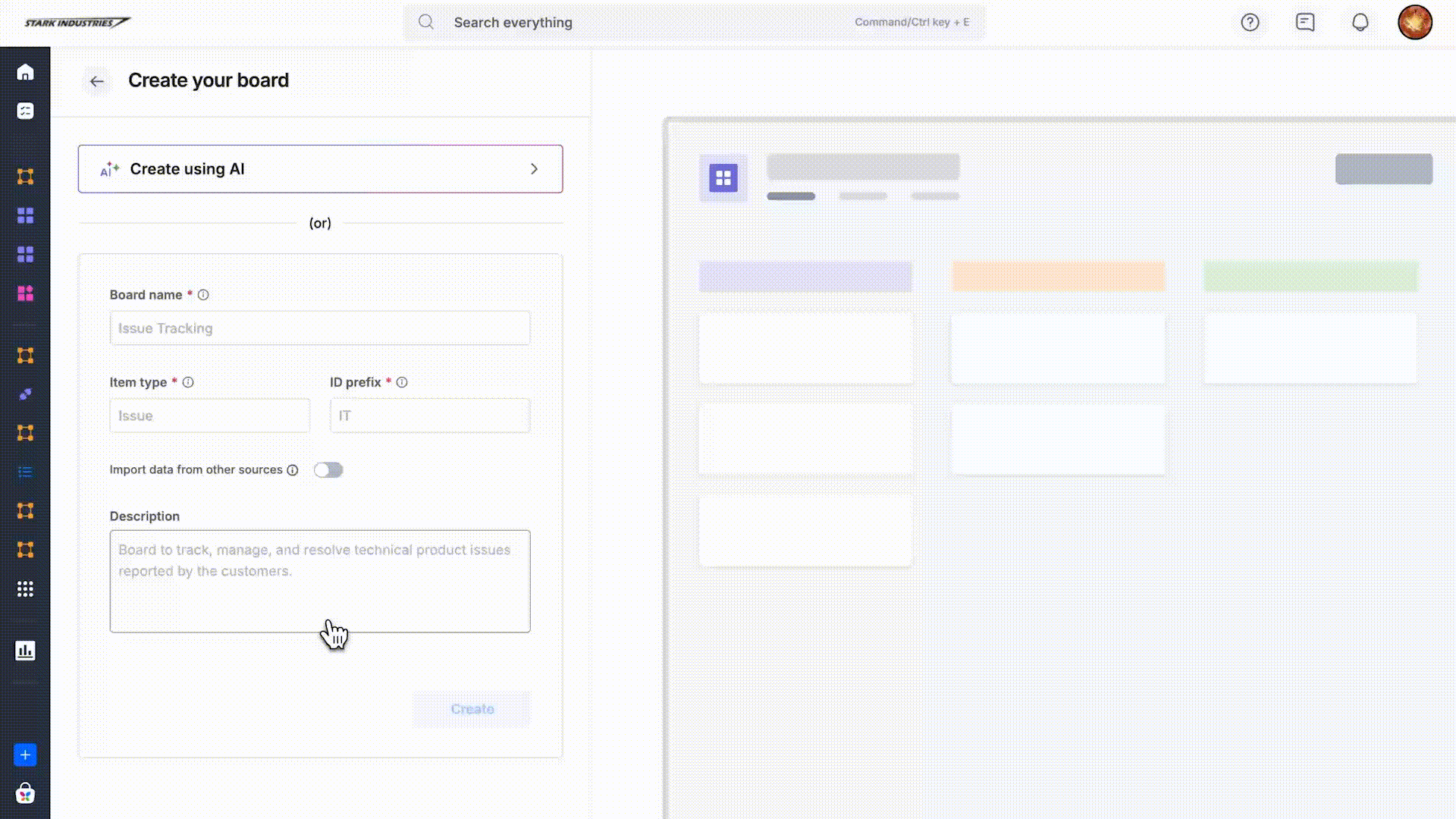The height and width of the screenshot is (819, 1456).
Task: Toggle Import data from other sources
Action: pos(328,470)
